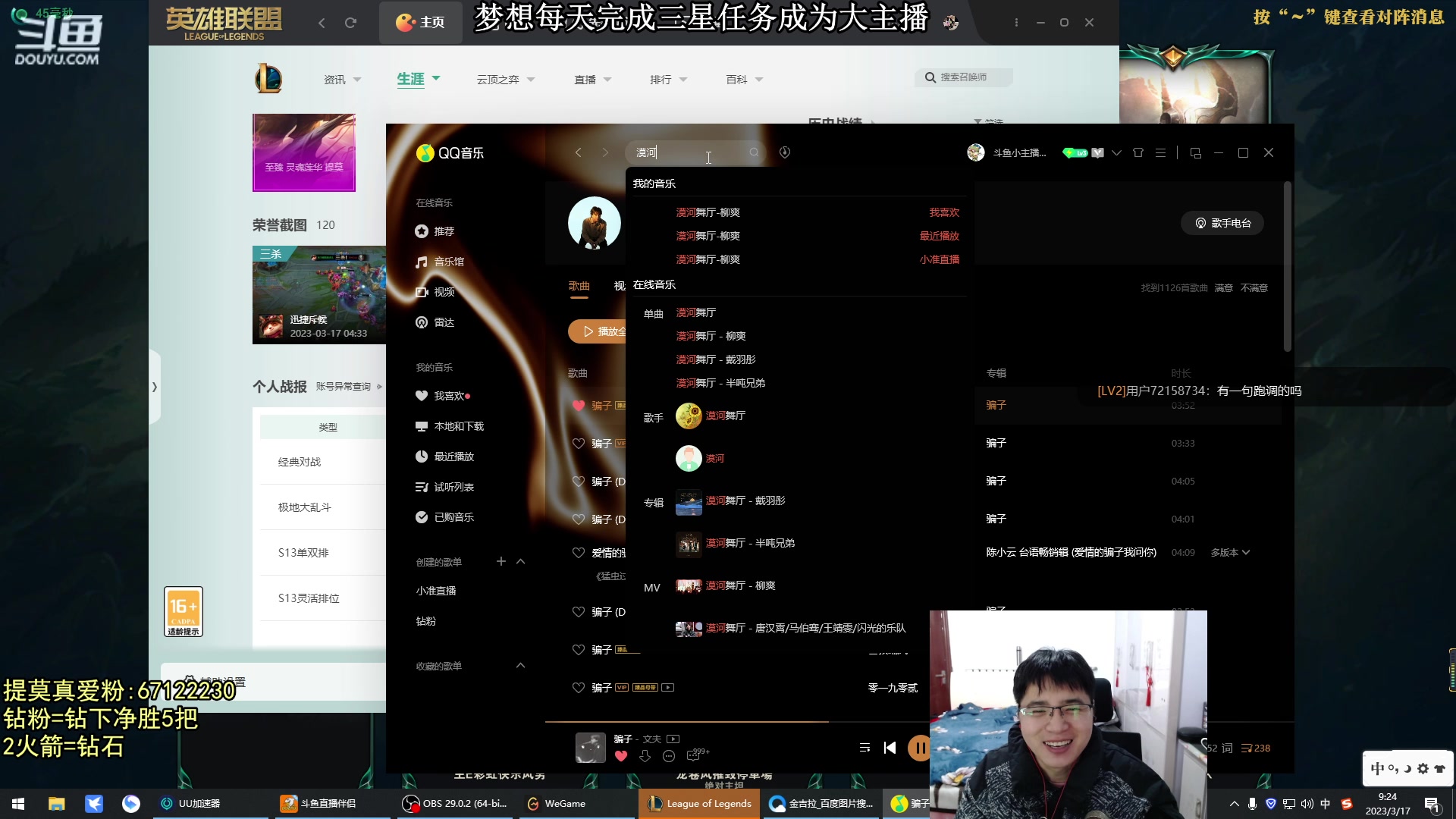Click the search magnifier in QQ Music
The image size is (1456, 819).
point(754,152)
